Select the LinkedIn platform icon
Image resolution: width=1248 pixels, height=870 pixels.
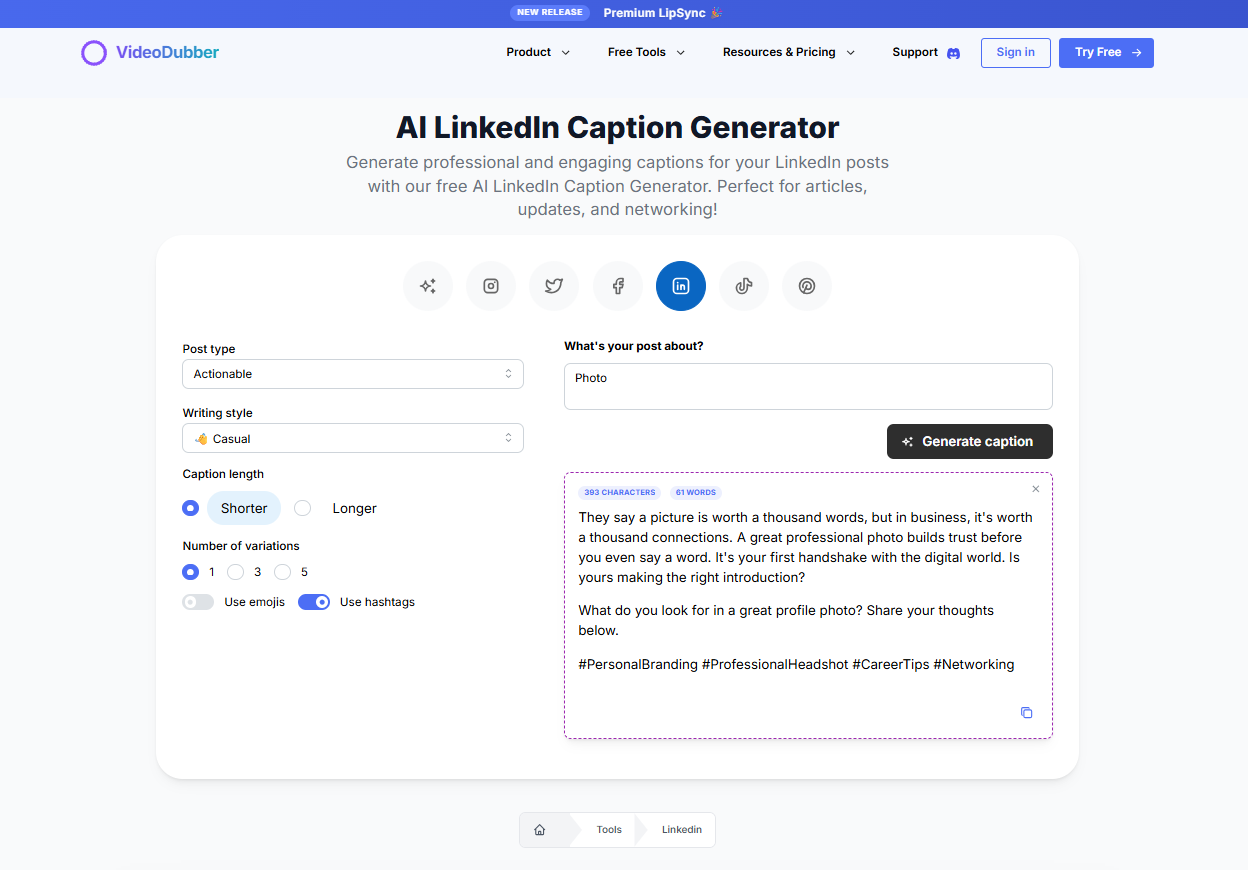point(681,286)
